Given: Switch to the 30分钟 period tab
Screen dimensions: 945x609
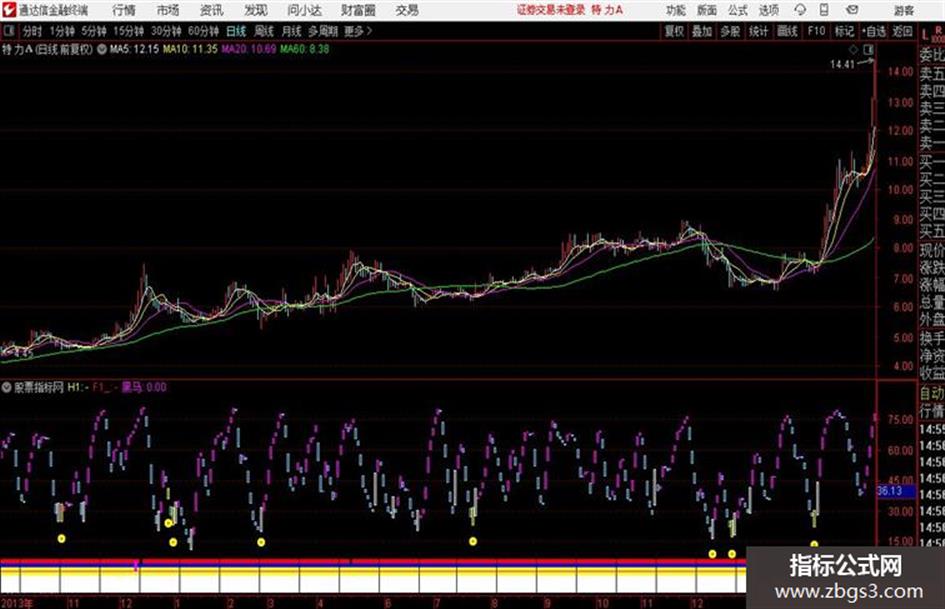Looking at the screenshot, I should [x=166, y=31].
